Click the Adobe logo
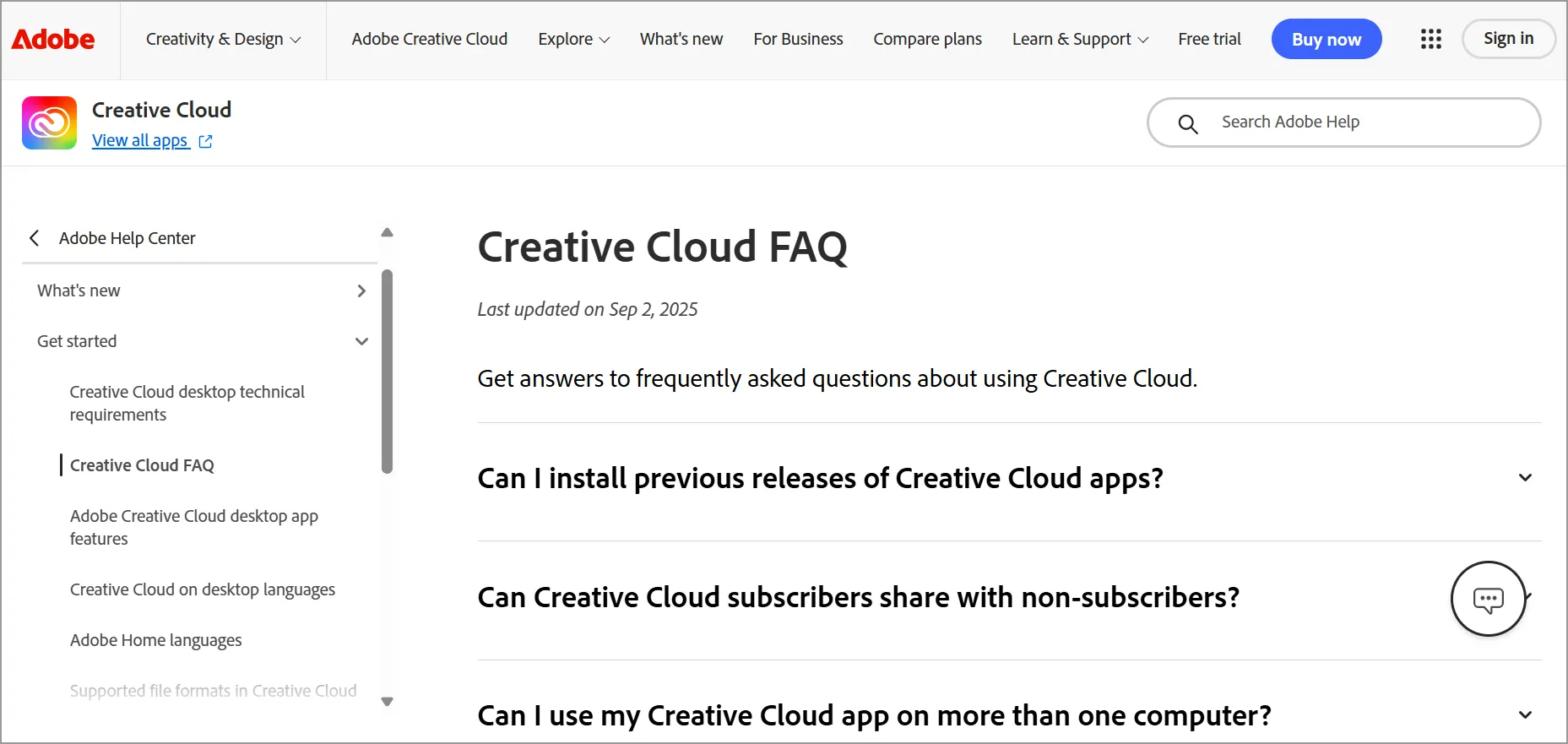Screen dimensions: 1568x744 pos(52,39)
